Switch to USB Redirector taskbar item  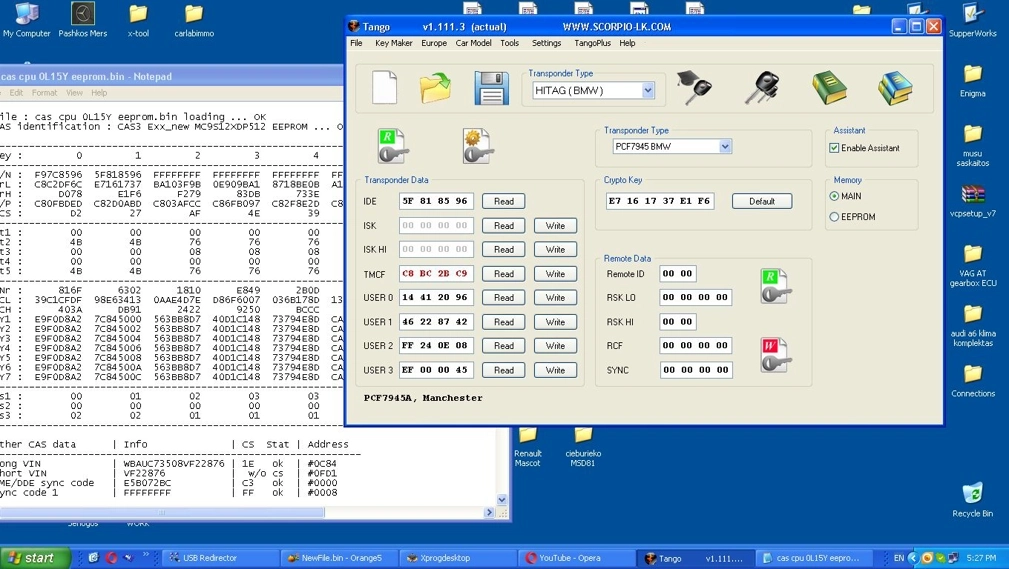(220, 558)
